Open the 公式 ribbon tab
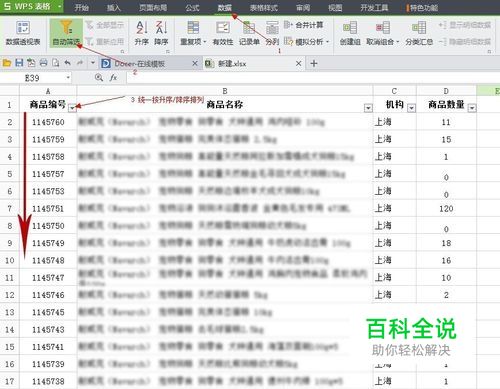This screenshot has height=389, width=500. coord(192,7)
